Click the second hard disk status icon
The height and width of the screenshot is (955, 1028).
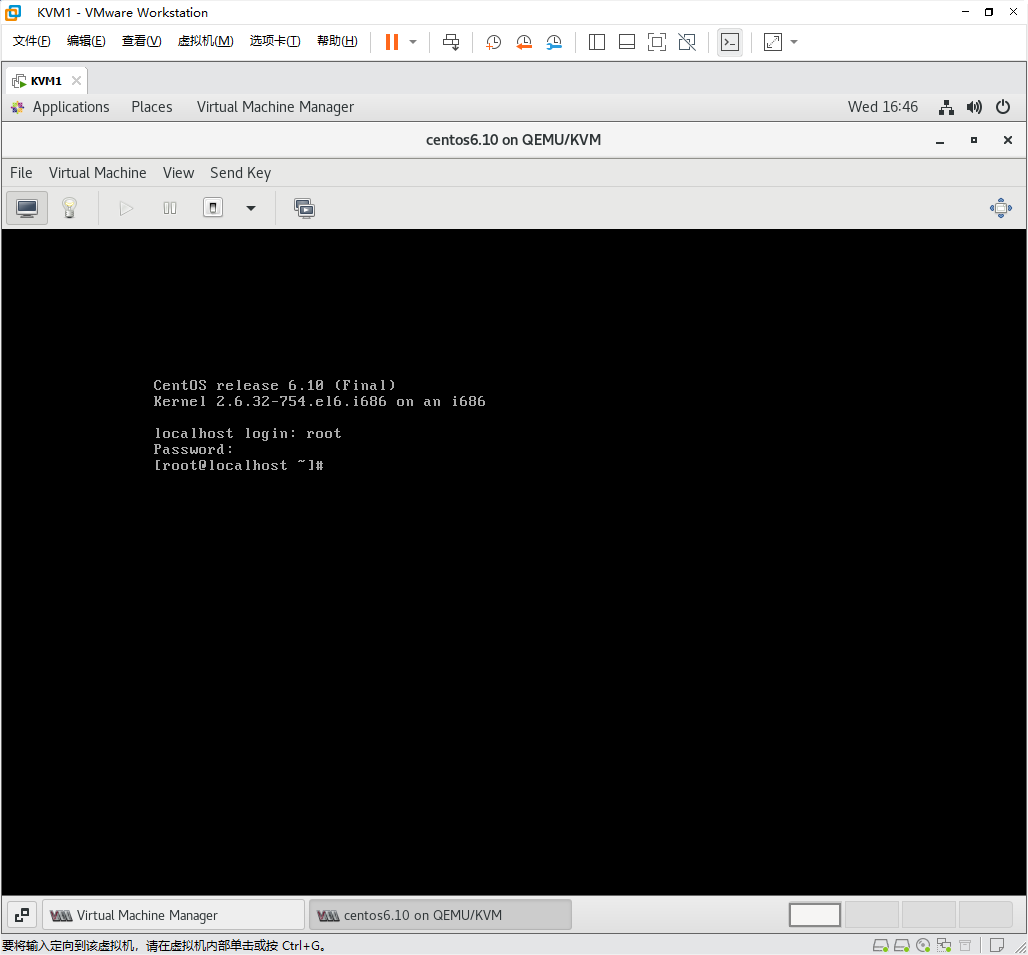pyautogui.click(x=901, y=945)
